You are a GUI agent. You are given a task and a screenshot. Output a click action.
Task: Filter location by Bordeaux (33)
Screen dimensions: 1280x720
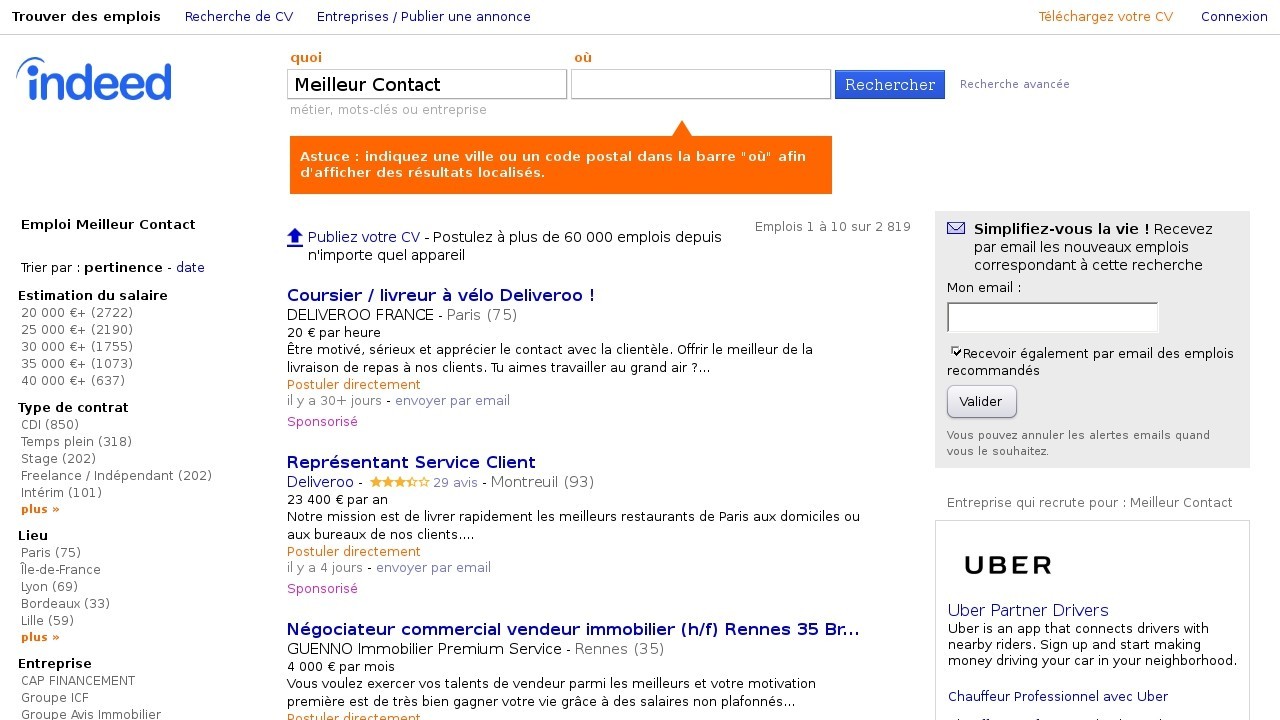[x=65, y=604]
